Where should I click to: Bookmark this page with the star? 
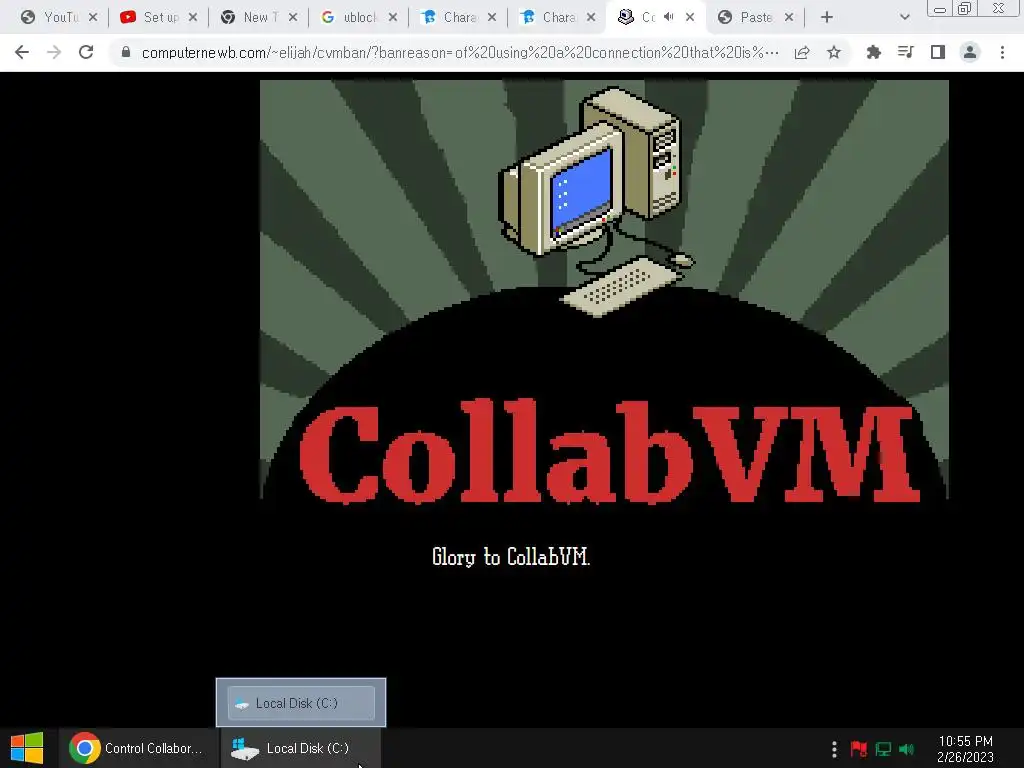pyautogui.click(x=834, y=52)
